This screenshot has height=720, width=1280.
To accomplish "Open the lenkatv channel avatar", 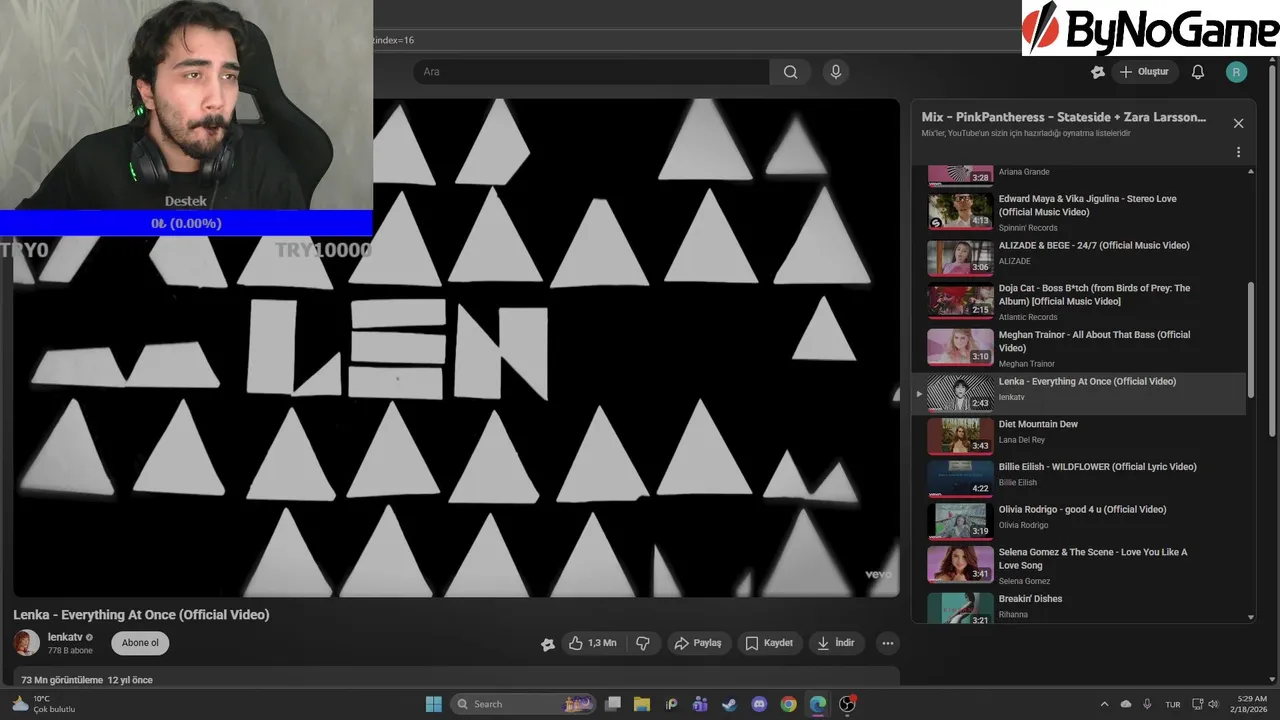I will pos(26,643).
